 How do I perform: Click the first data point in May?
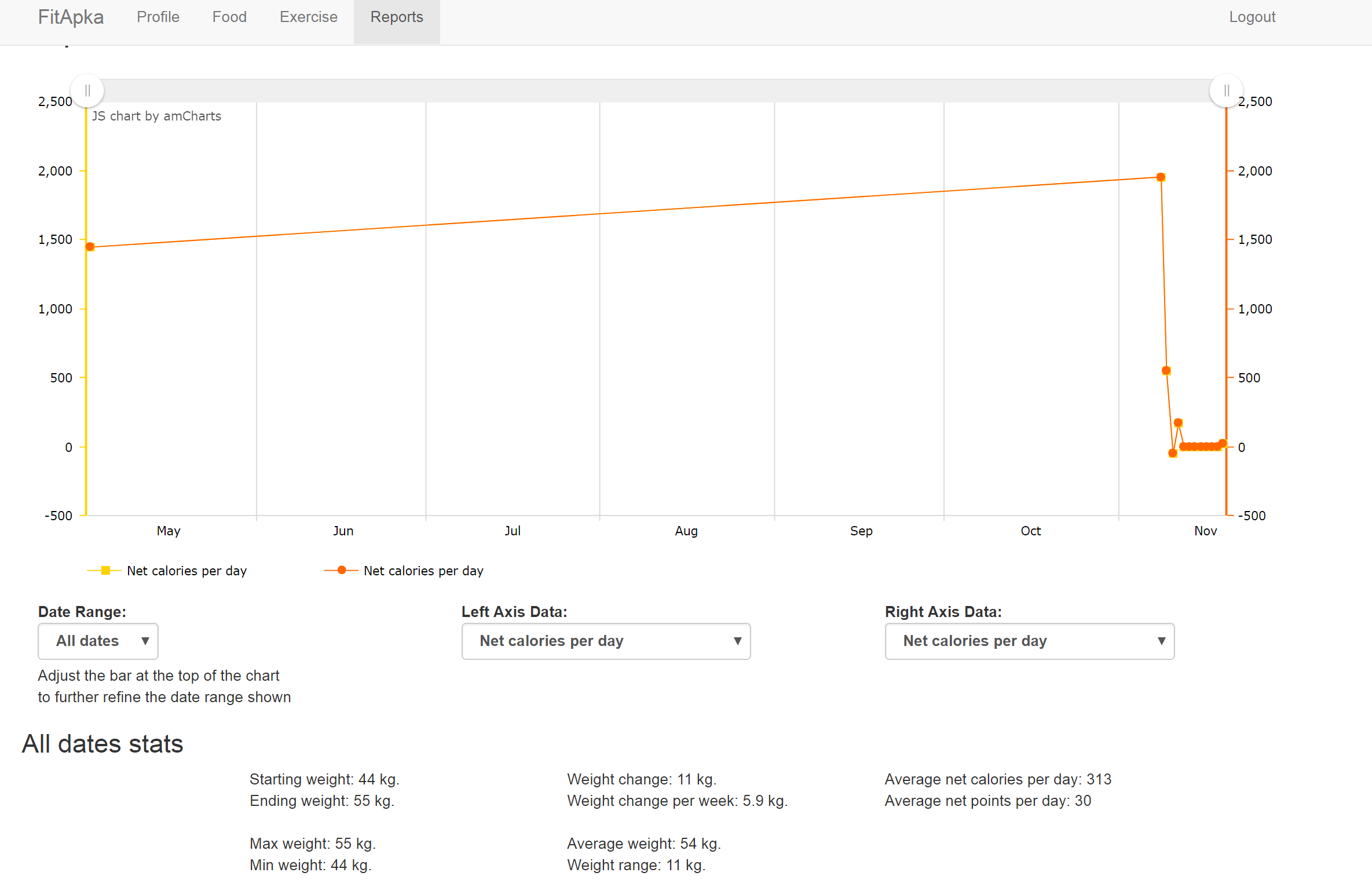coord(90,247)
